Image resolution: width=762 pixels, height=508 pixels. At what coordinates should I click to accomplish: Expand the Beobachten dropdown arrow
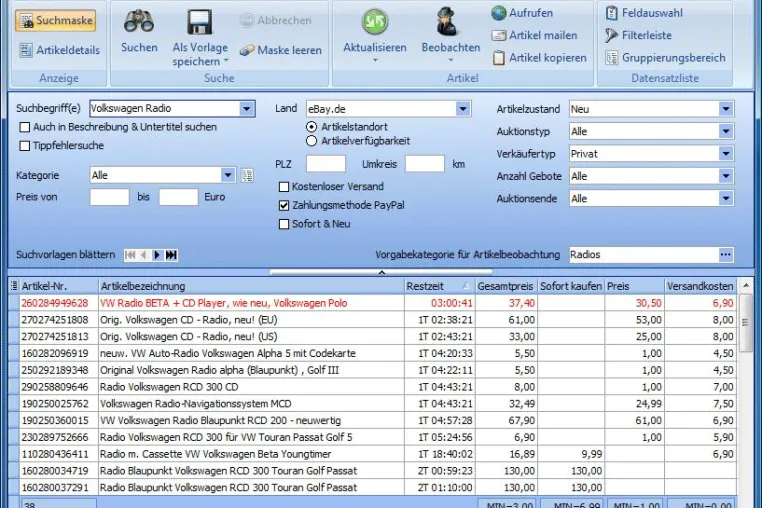(x=450, y=60)
